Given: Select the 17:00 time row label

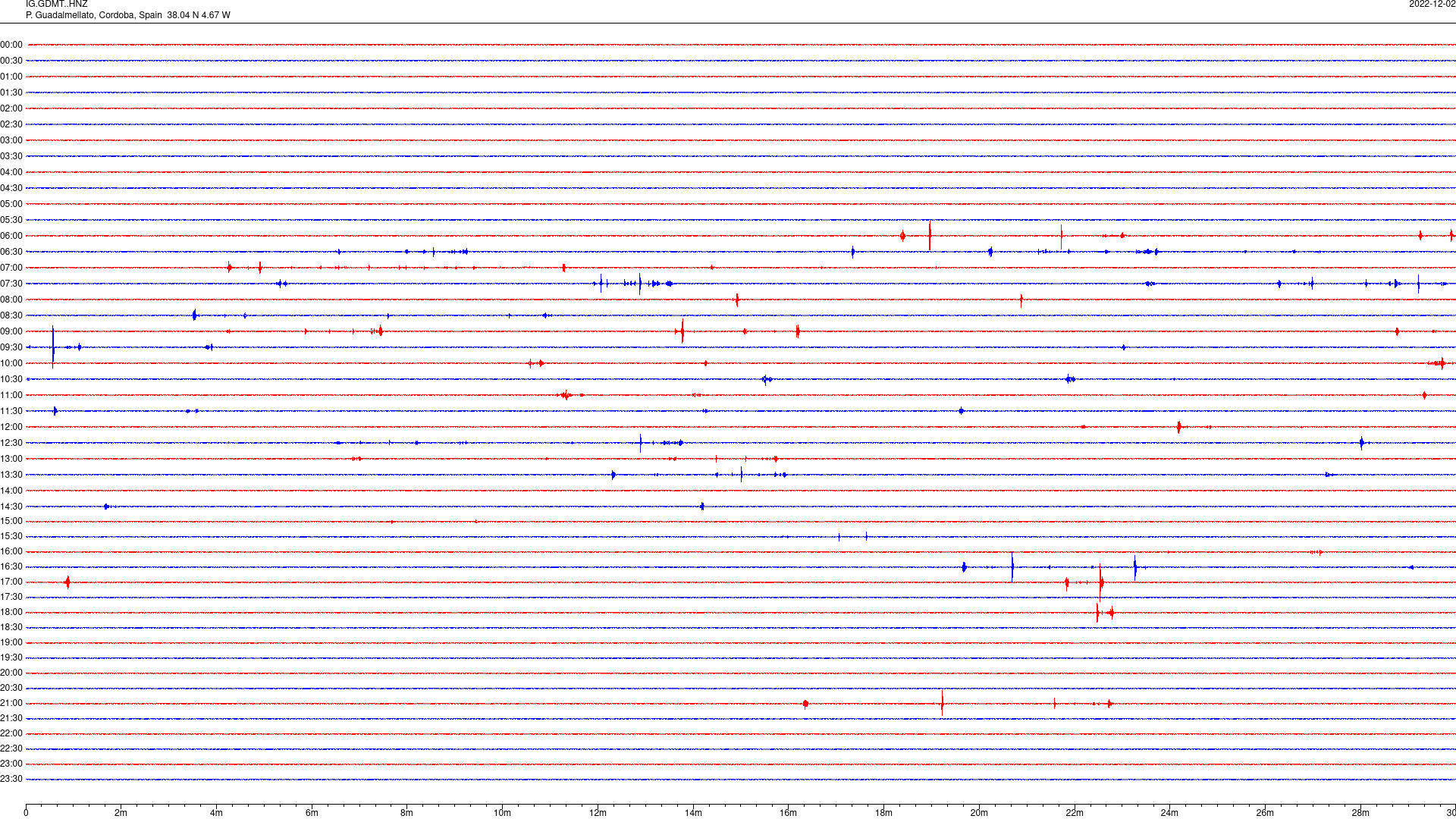Looking at the screenshot, I should point(11,582).
